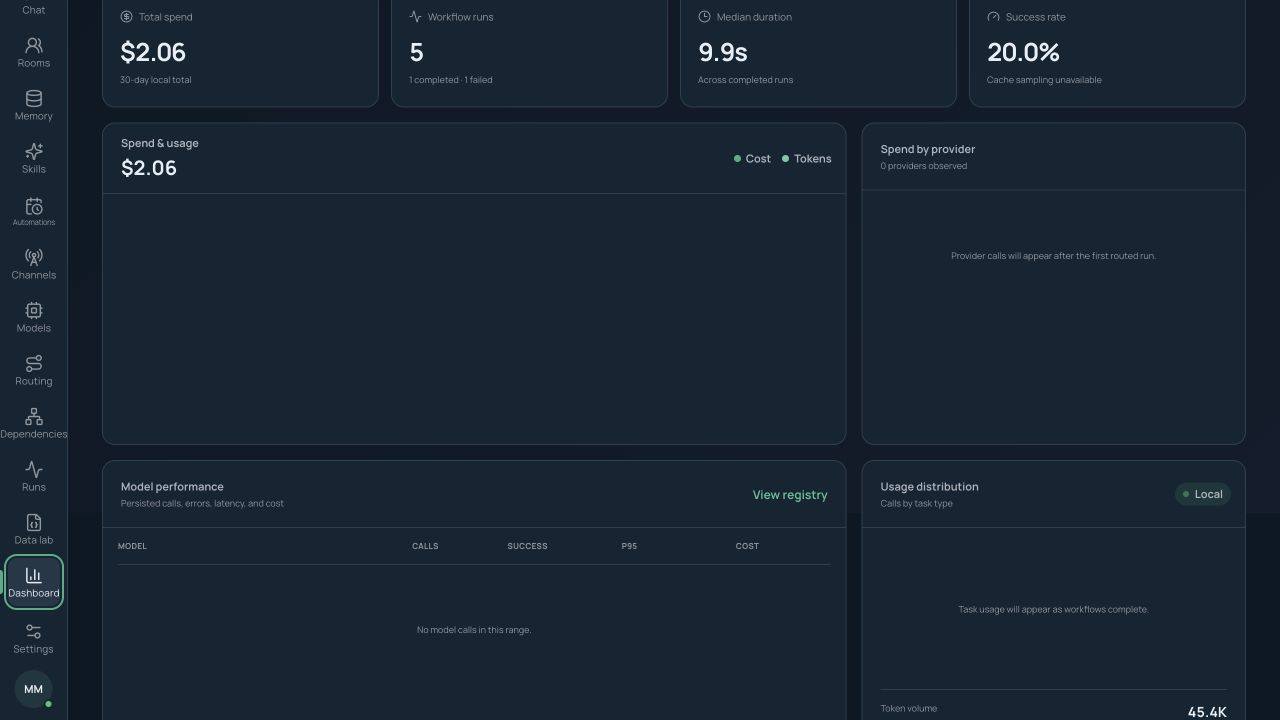Sort by the P95 column header
1280x720 pixels.
(x=629, y=546)
